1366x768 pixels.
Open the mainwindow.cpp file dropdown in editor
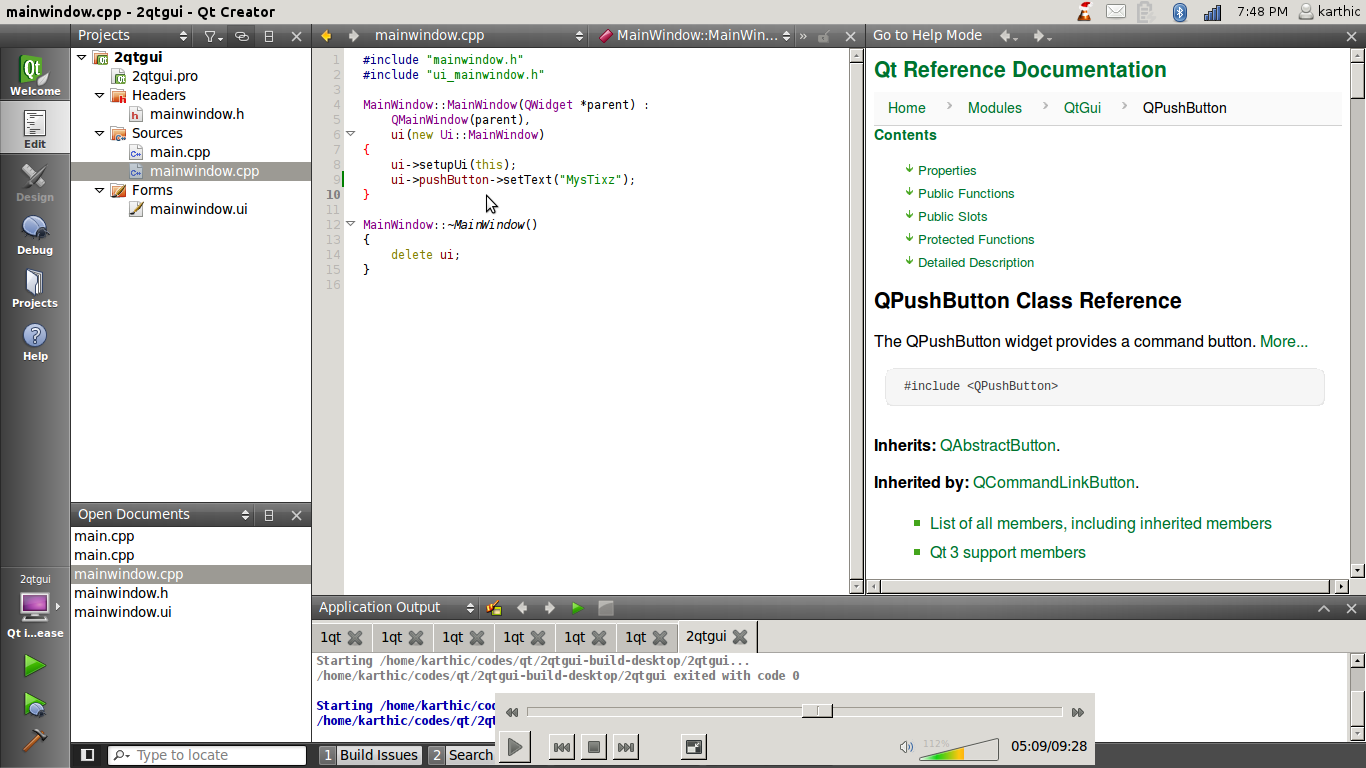pyautogui.click(x=478, y=36)
